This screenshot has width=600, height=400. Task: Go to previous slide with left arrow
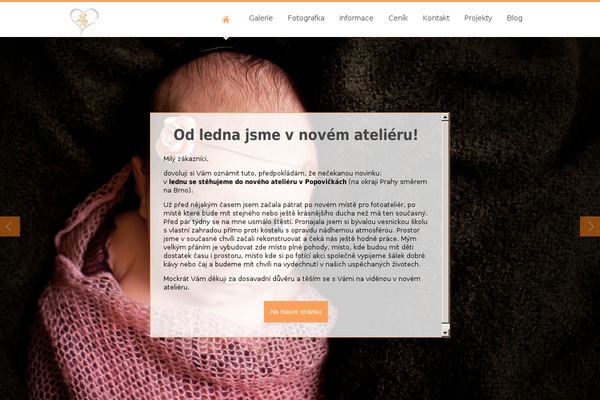[10, 227]
